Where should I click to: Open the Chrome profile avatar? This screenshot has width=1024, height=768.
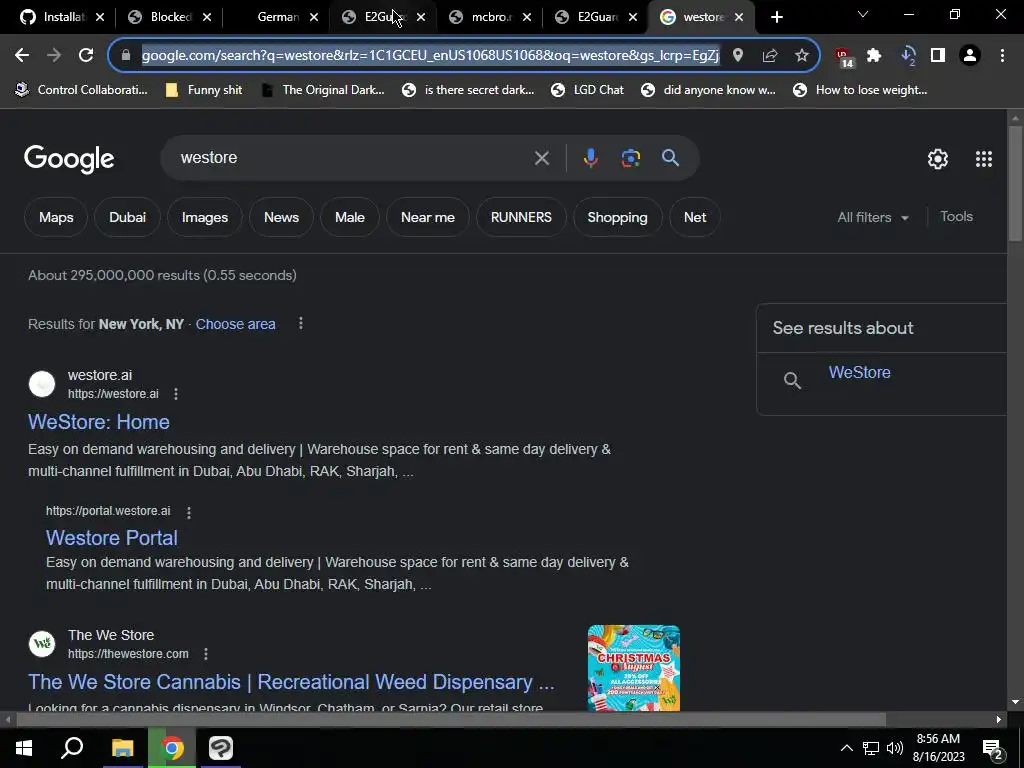pos(970,56)
